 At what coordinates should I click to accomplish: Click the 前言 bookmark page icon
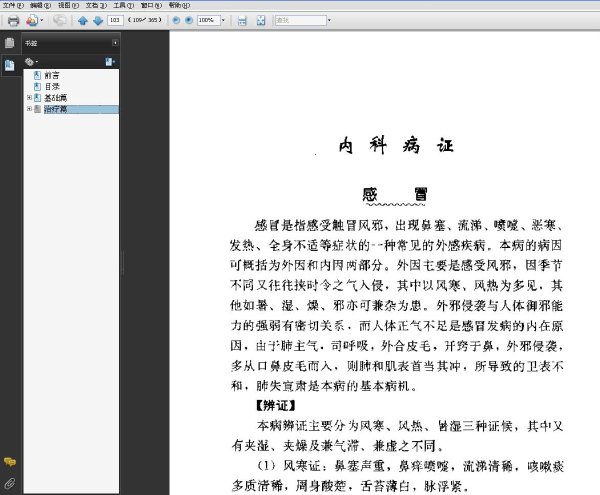click(37, 75)
